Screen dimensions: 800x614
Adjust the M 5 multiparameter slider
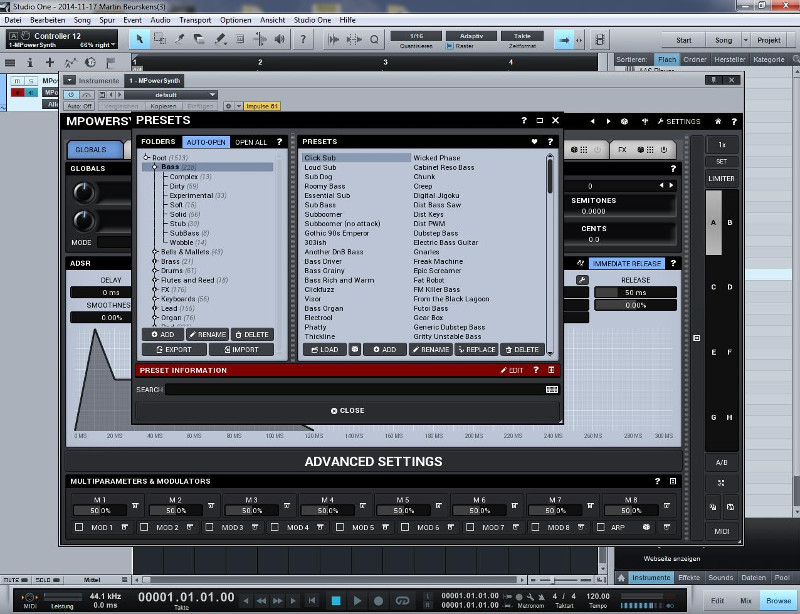[x=403, y=510]
